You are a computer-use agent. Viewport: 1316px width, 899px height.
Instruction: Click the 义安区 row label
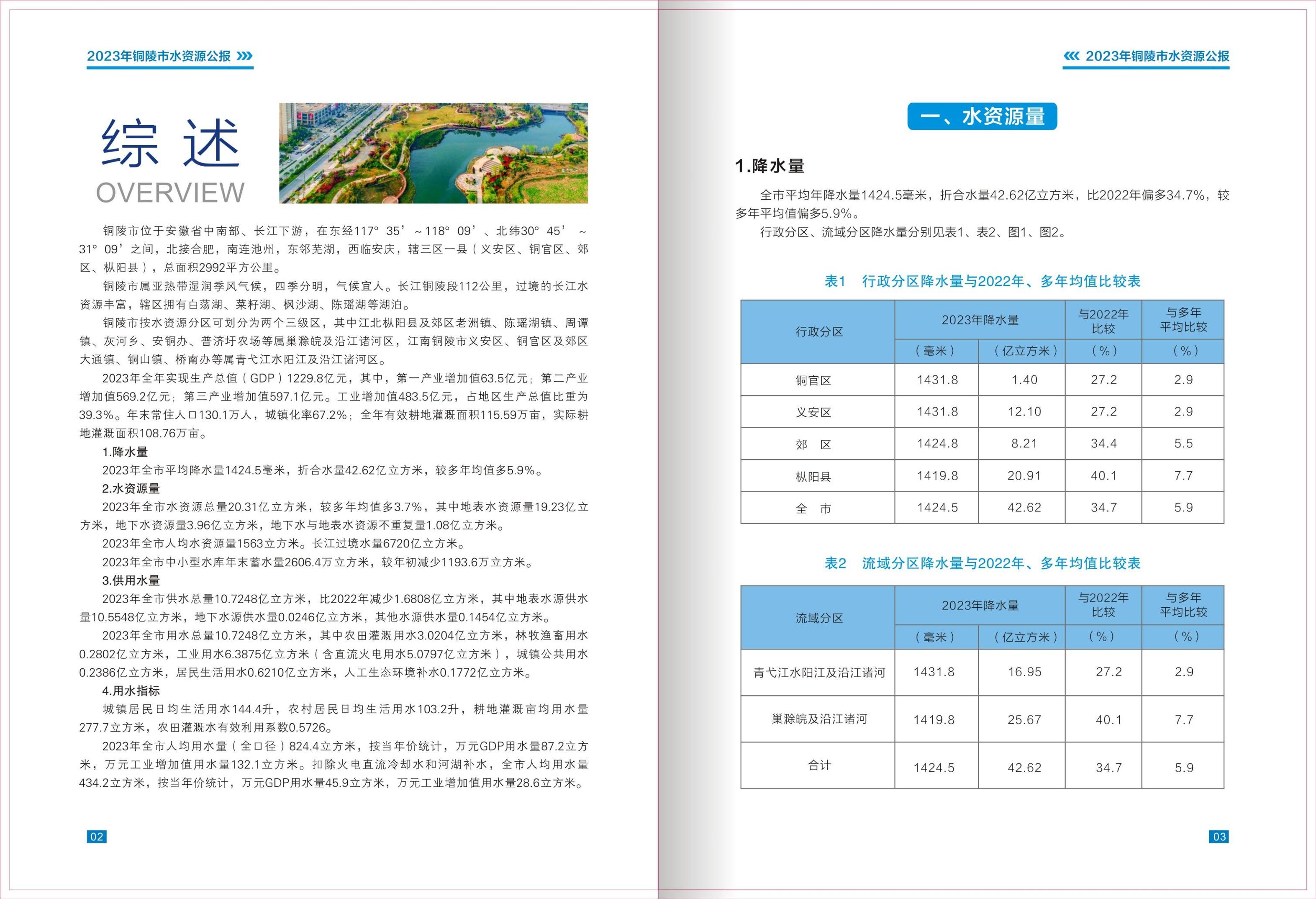tap(813, 412)
